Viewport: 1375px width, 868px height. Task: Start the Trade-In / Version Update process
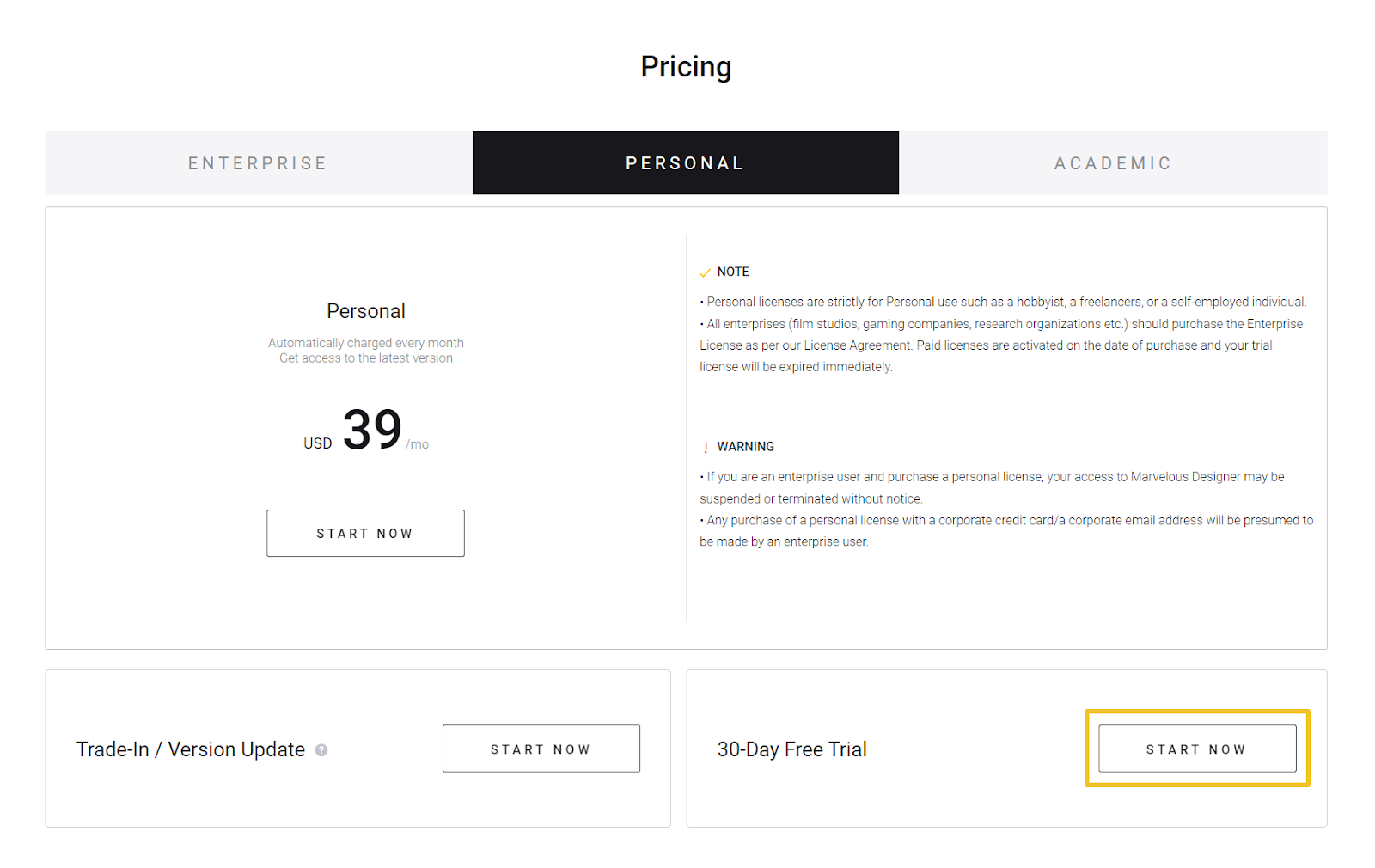click(x=541, y=749)
